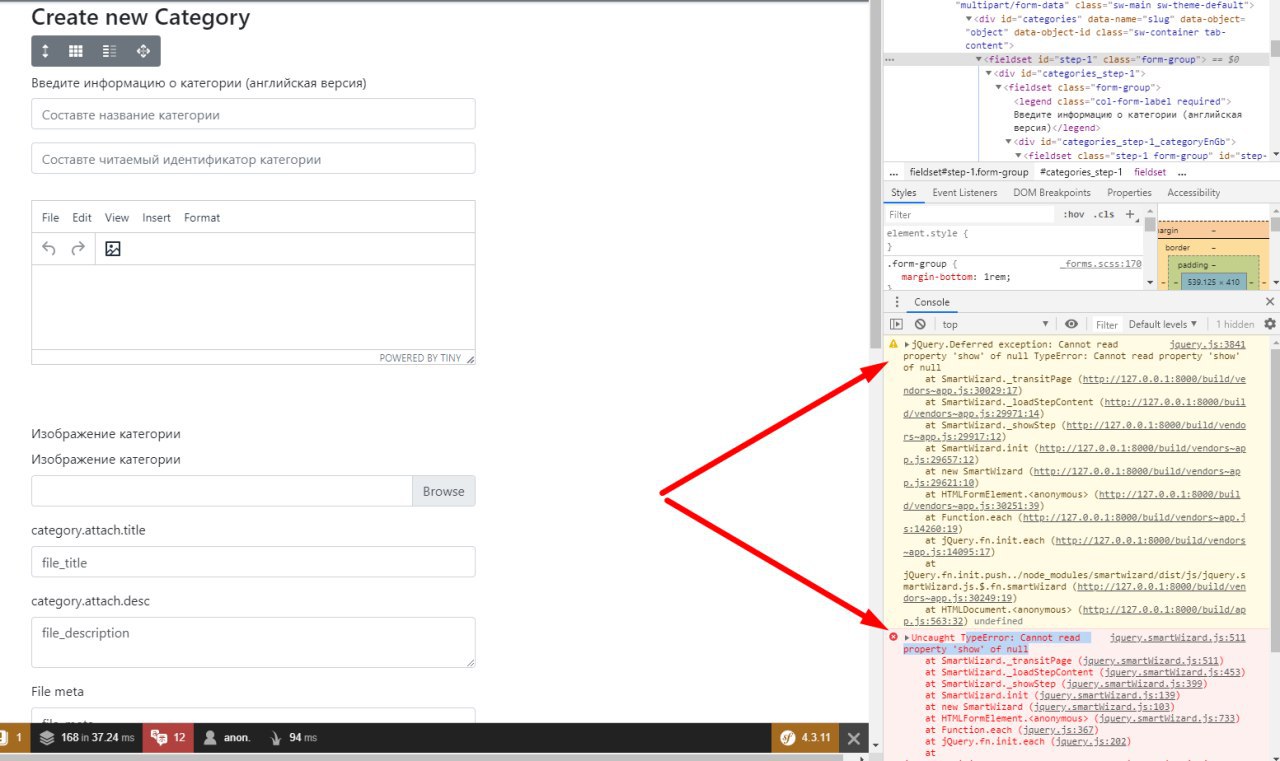This screenshot has width=1280, height=761.
Task: Switch to the DOM Breakpoints tab
Action: point(1052,192)
